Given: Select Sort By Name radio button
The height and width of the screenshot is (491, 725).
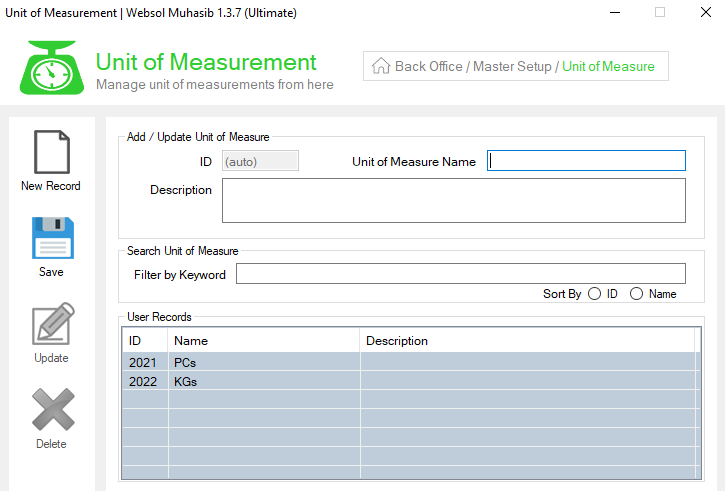Looking at the screenshot, I should (636, 294).
